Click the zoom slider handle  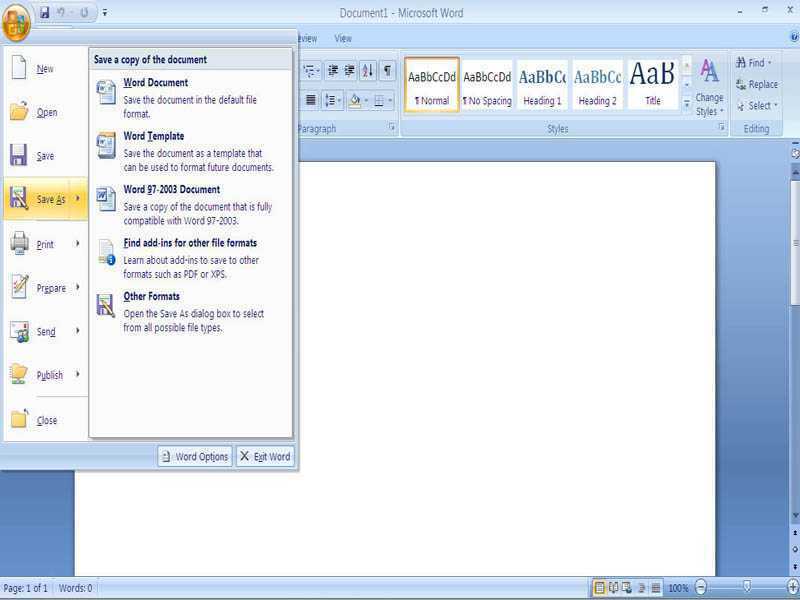[x=746, y=588]
